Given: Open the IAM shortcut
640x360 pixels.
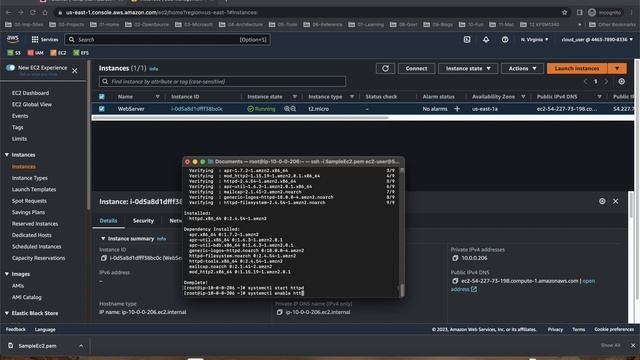Looking at the screenshot, I should 36,53.
